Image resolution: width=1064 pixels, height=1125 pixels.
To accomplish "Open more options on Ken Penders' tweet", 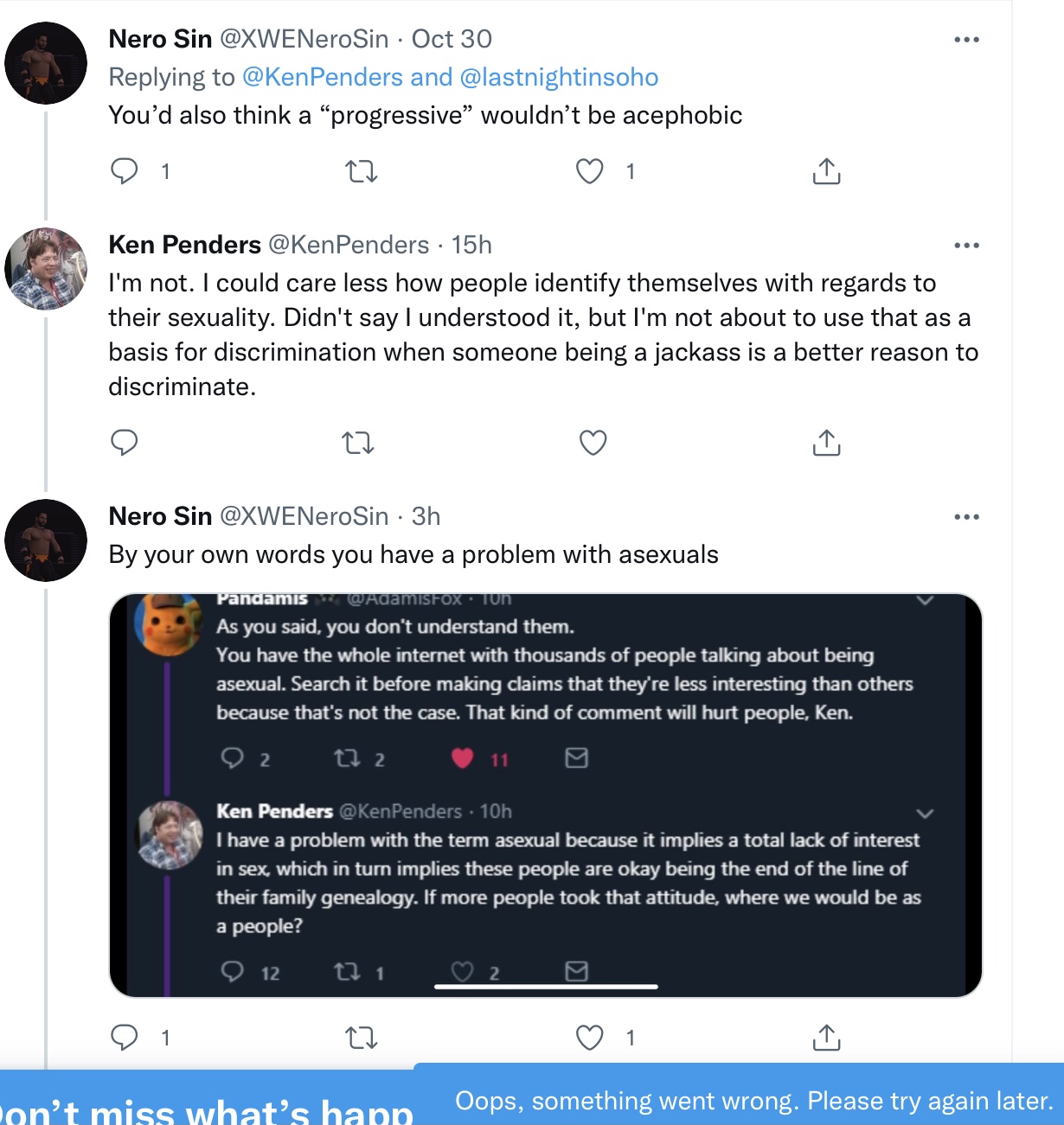I will (x=966, y=246).
